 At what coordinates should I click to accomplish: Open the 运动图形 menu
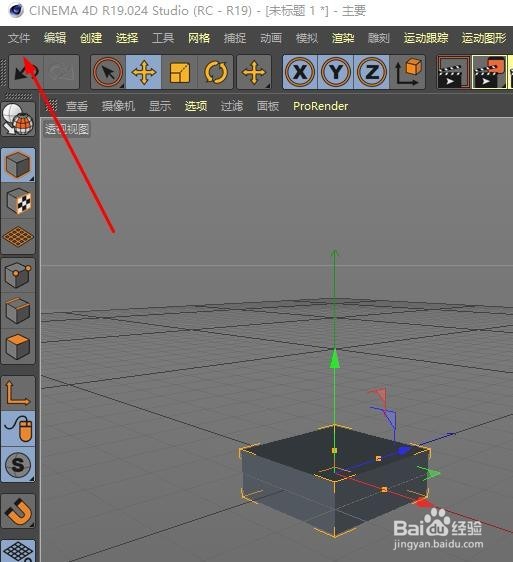tap(484, 38)
